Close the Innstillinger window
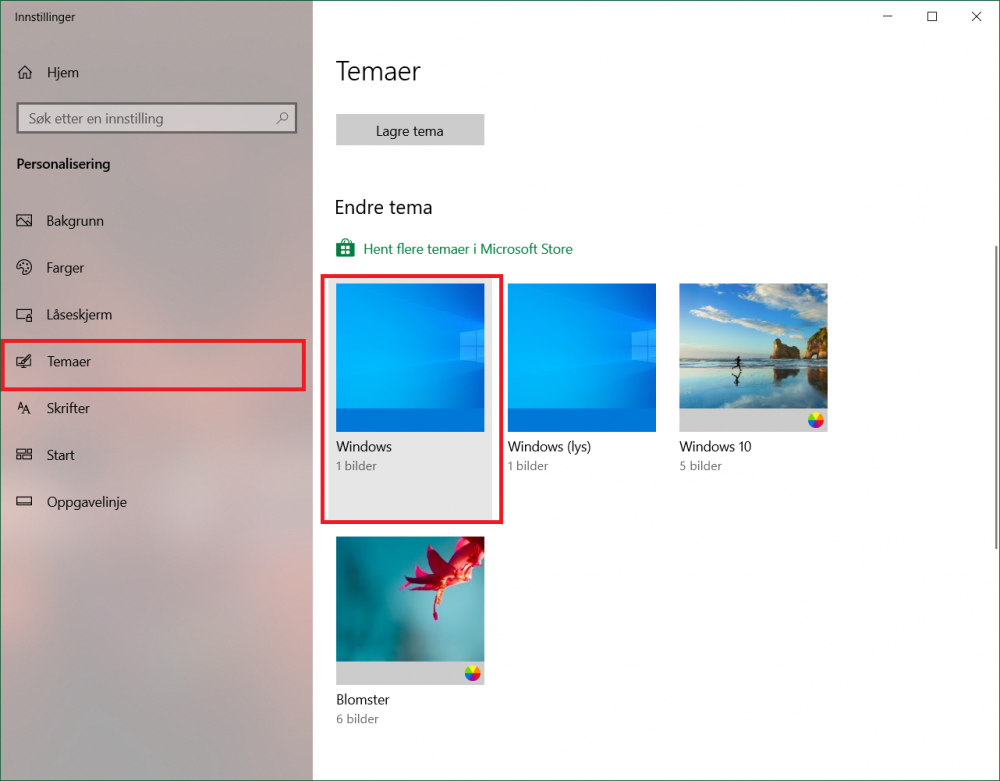The image size is (1000, 781). pyautogui.click(x=976, y=17)
